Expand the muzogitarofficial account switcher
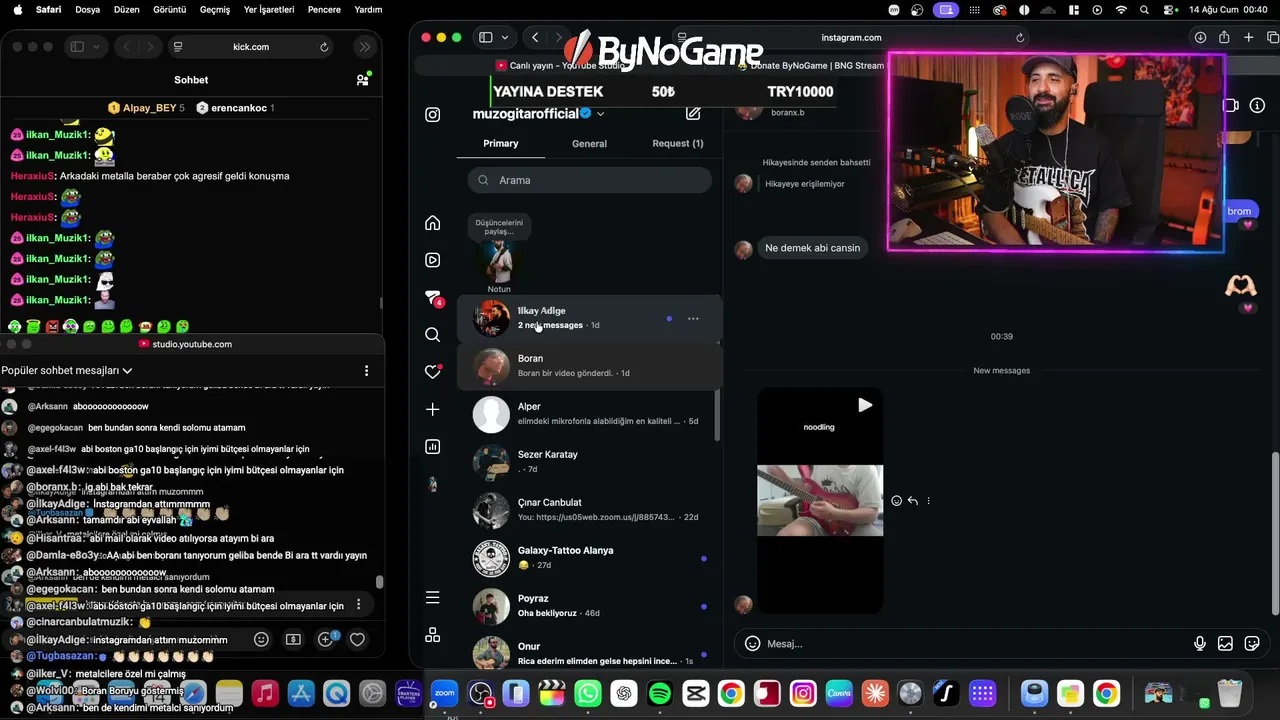Screen dimensions: 1280x720 click(600, 114)
